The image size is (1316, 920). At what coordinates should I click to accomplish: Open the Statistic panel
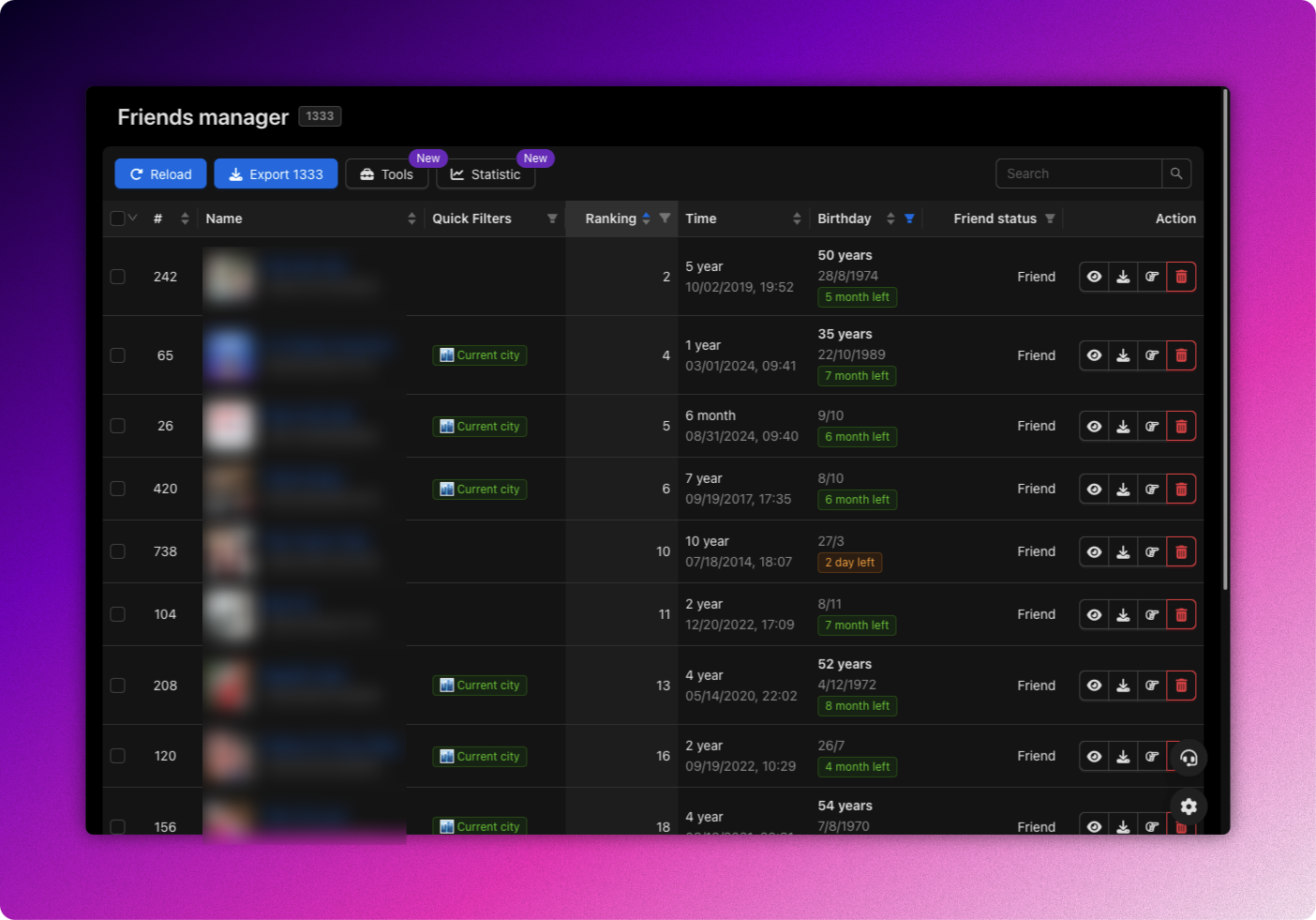[x=486, y=173]
